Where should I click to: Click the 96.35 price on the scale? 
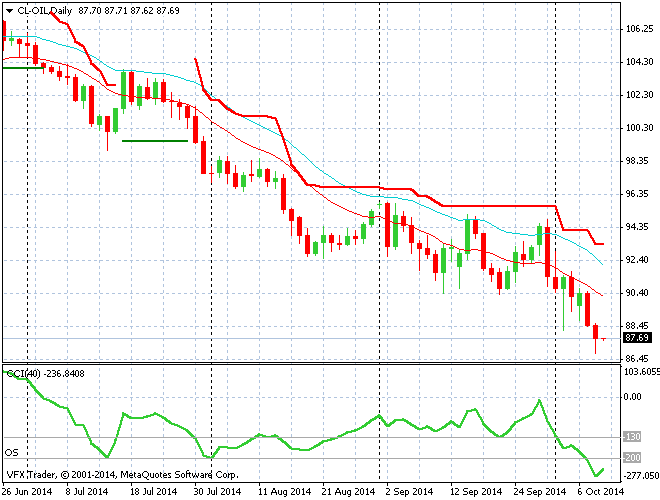point(639,194)
